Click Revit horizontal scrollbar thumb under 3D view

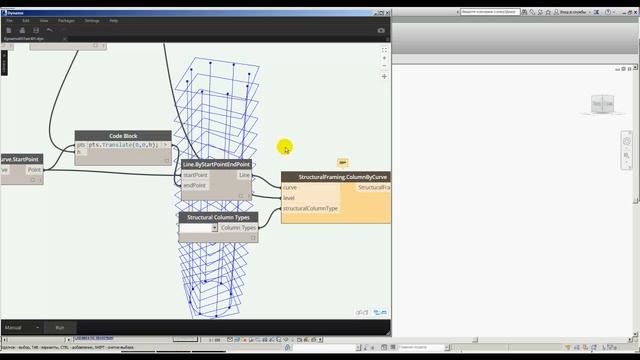pos(475,340)
